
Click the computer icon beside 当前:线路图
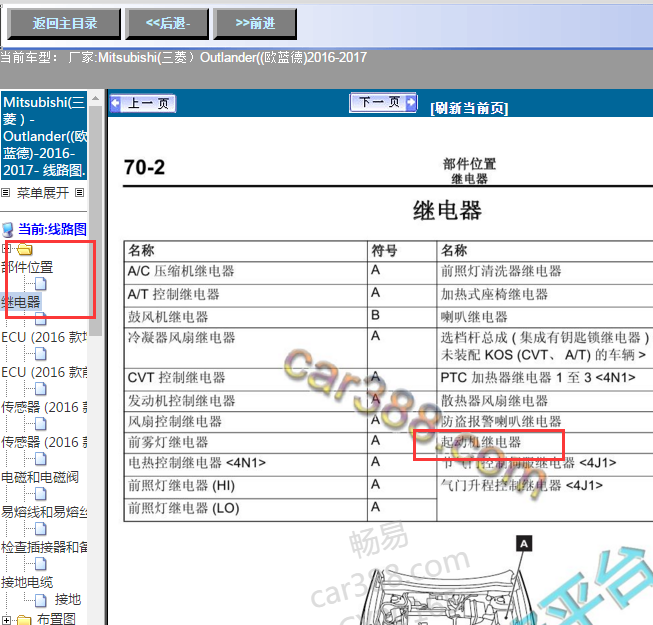click(x=7, y=229)
